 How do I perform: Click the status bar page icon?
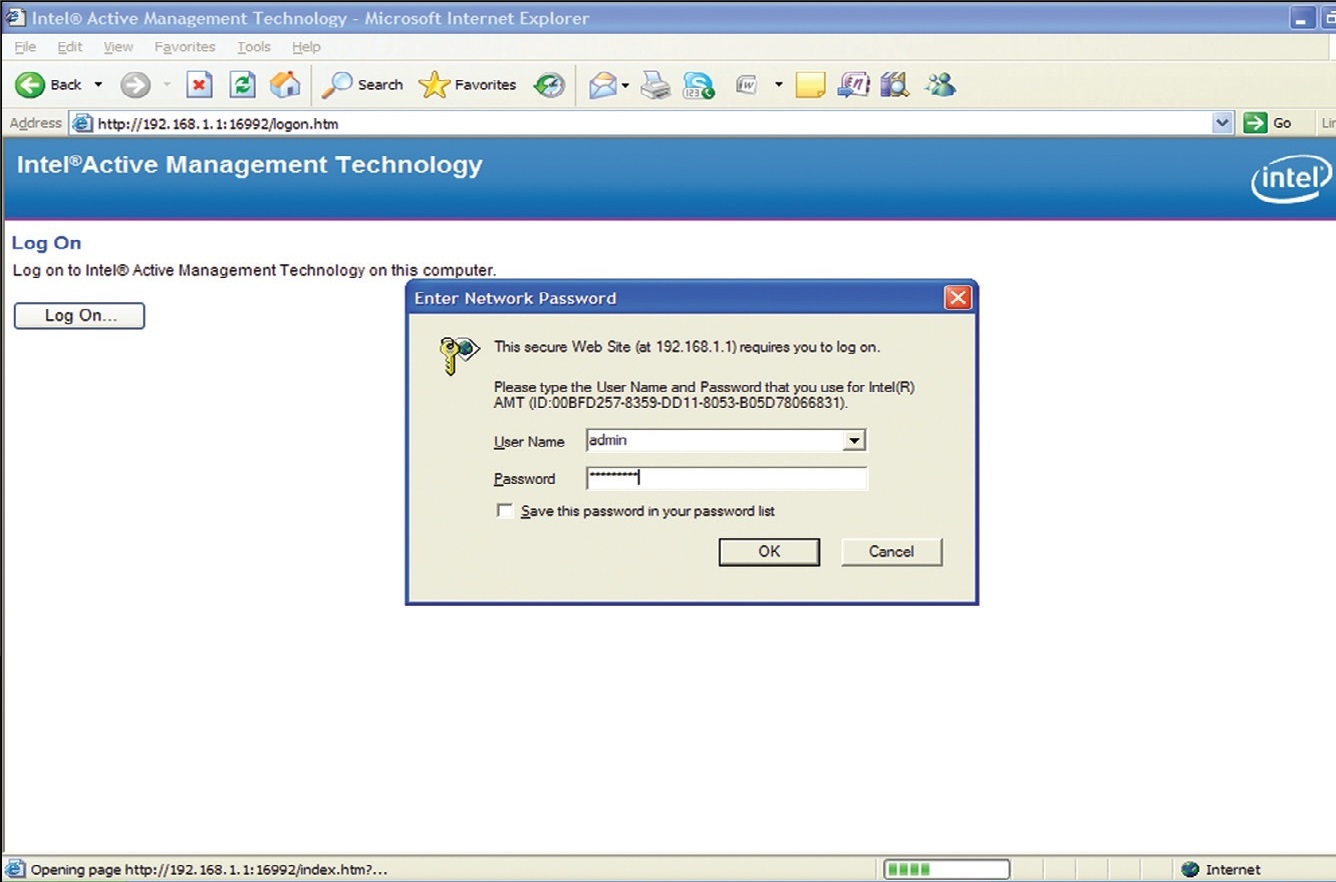coord(16,869)
